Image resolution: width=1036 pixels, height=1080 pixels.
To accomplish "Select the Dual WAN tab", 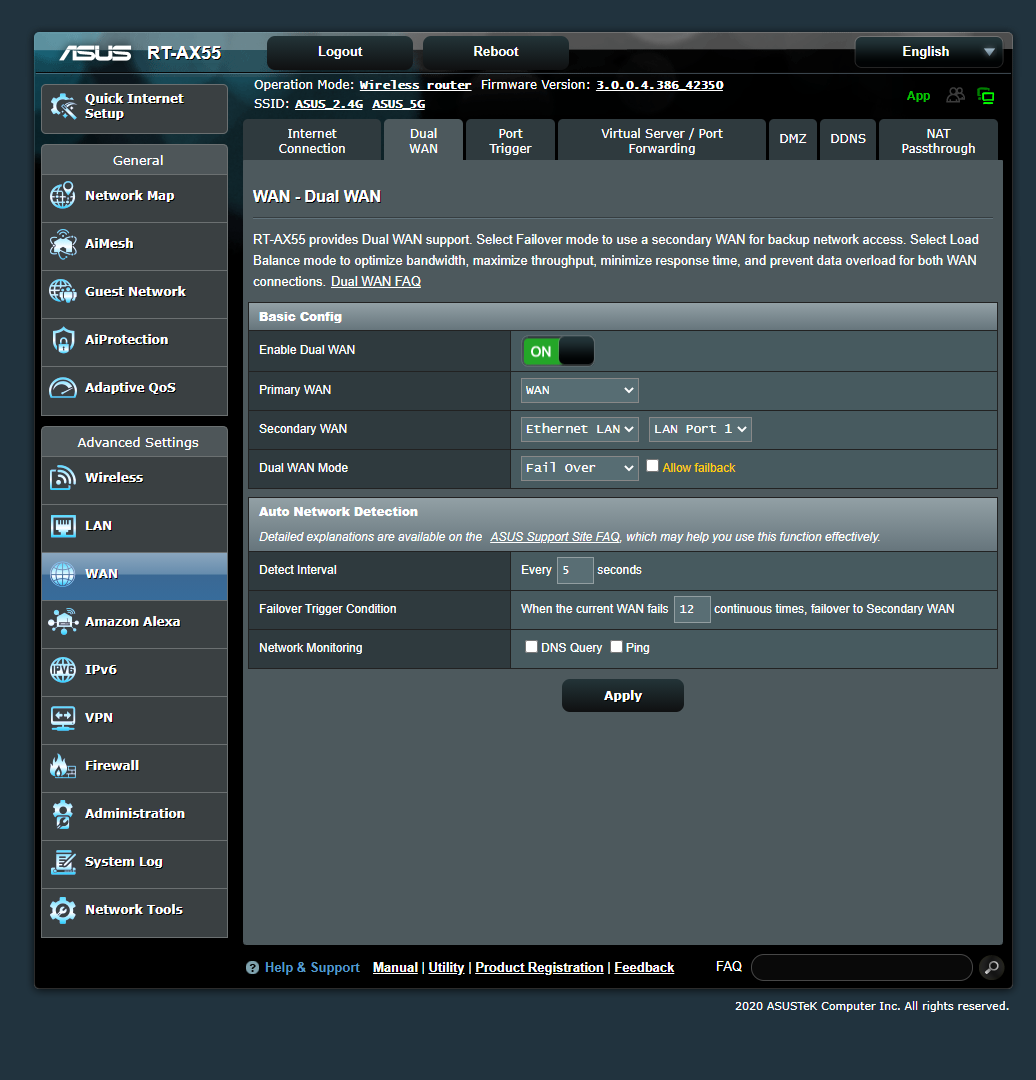I will (424, 141).
